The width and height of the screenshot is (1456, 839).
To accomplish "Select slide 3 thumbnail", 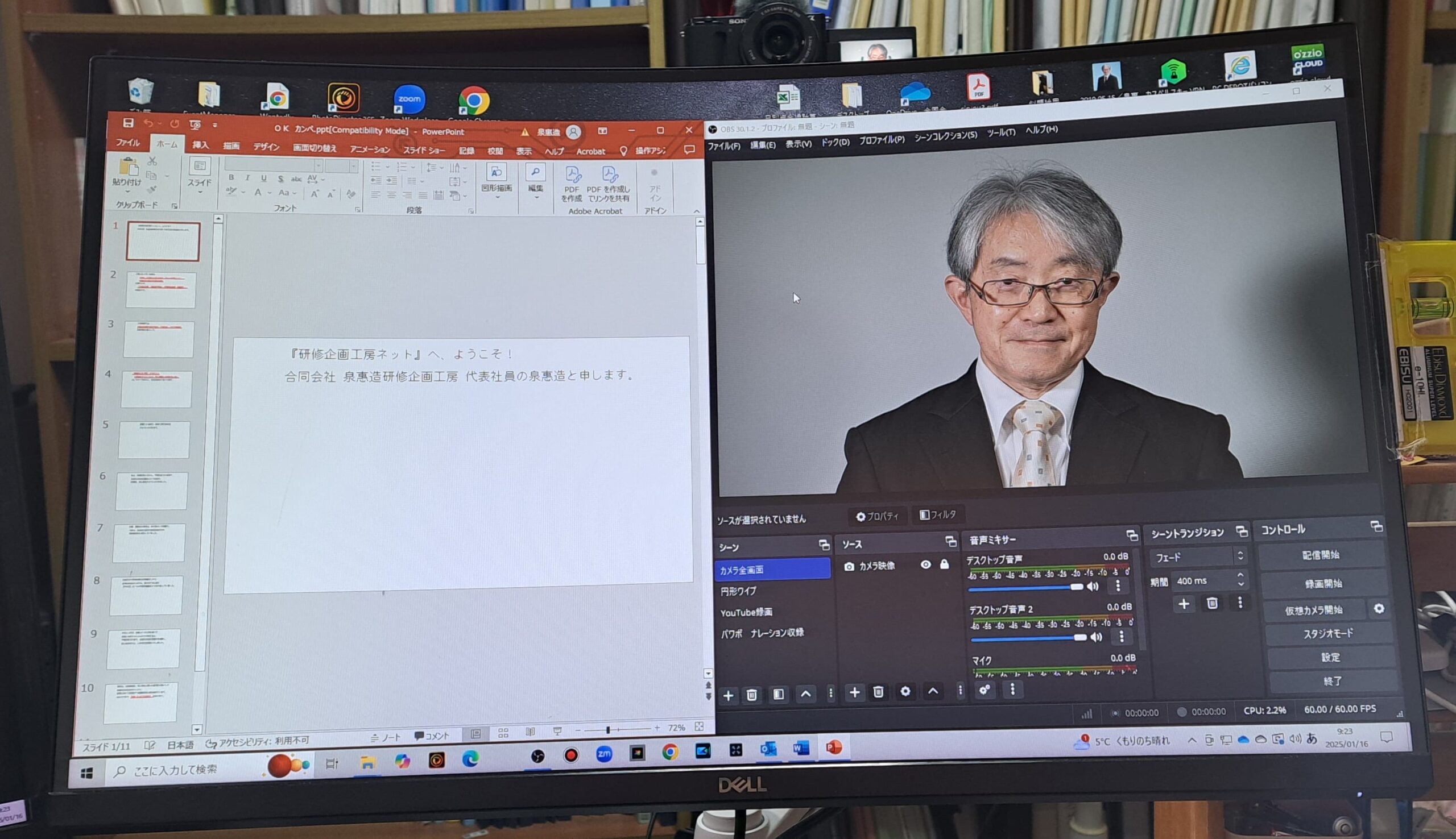I will [x=159, y=340].
